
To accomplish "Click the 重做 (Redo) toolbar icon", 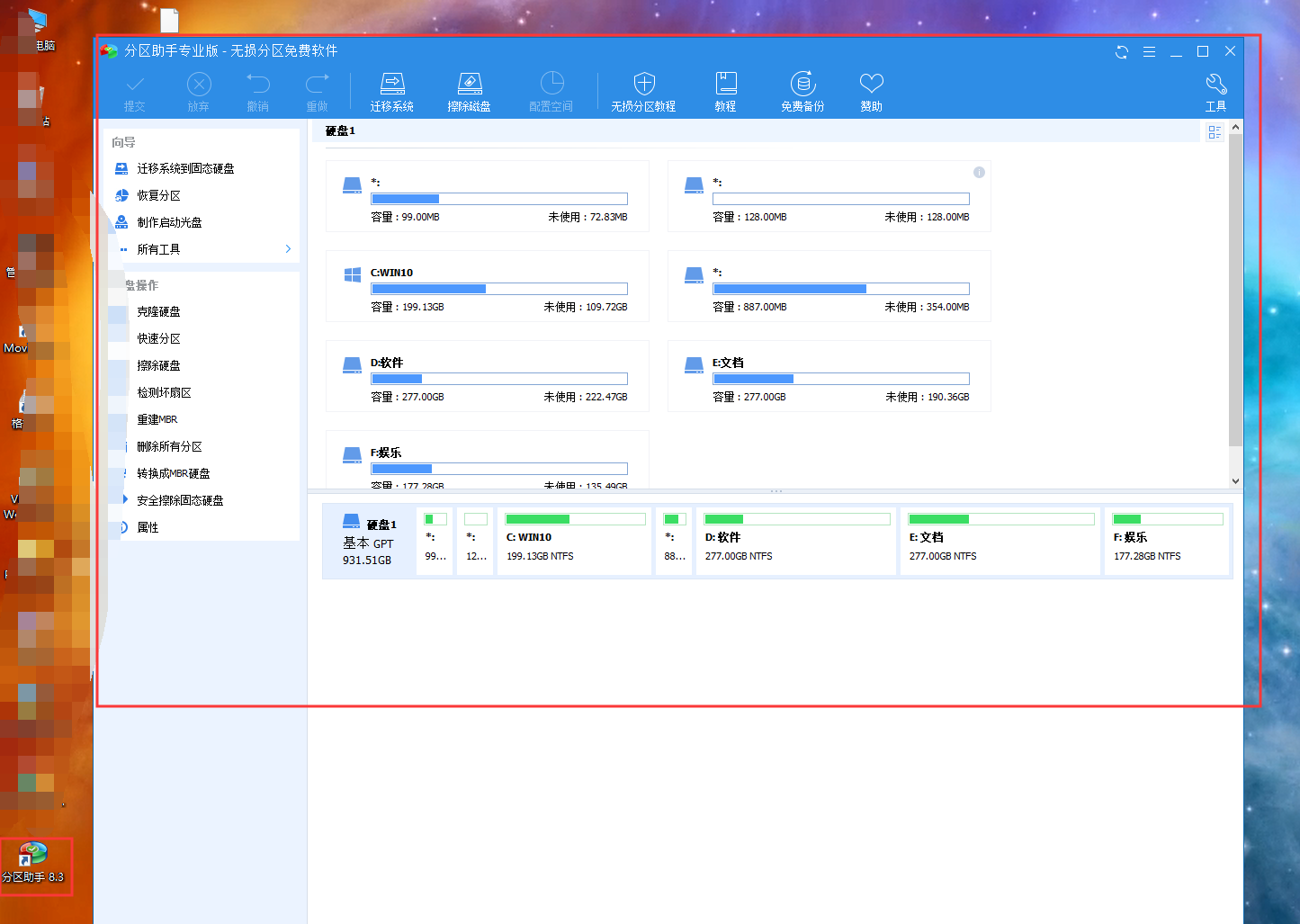I will click(318, 92).
